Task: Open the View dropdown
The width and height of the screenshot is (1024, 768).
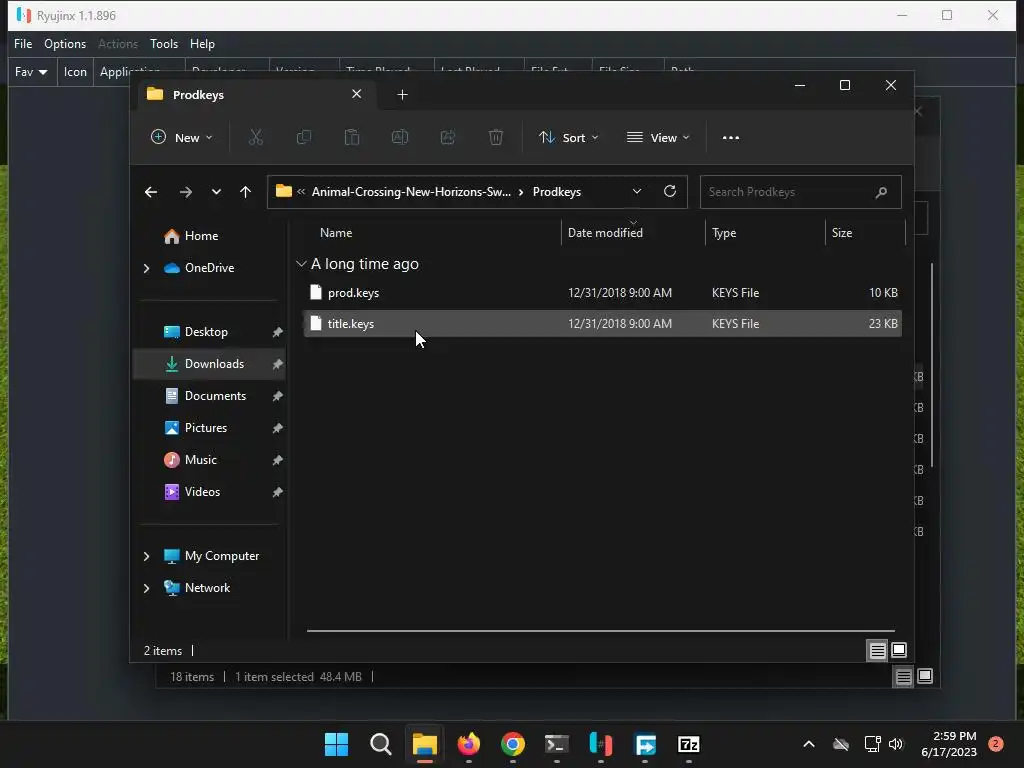Action: tap(658, 137)
